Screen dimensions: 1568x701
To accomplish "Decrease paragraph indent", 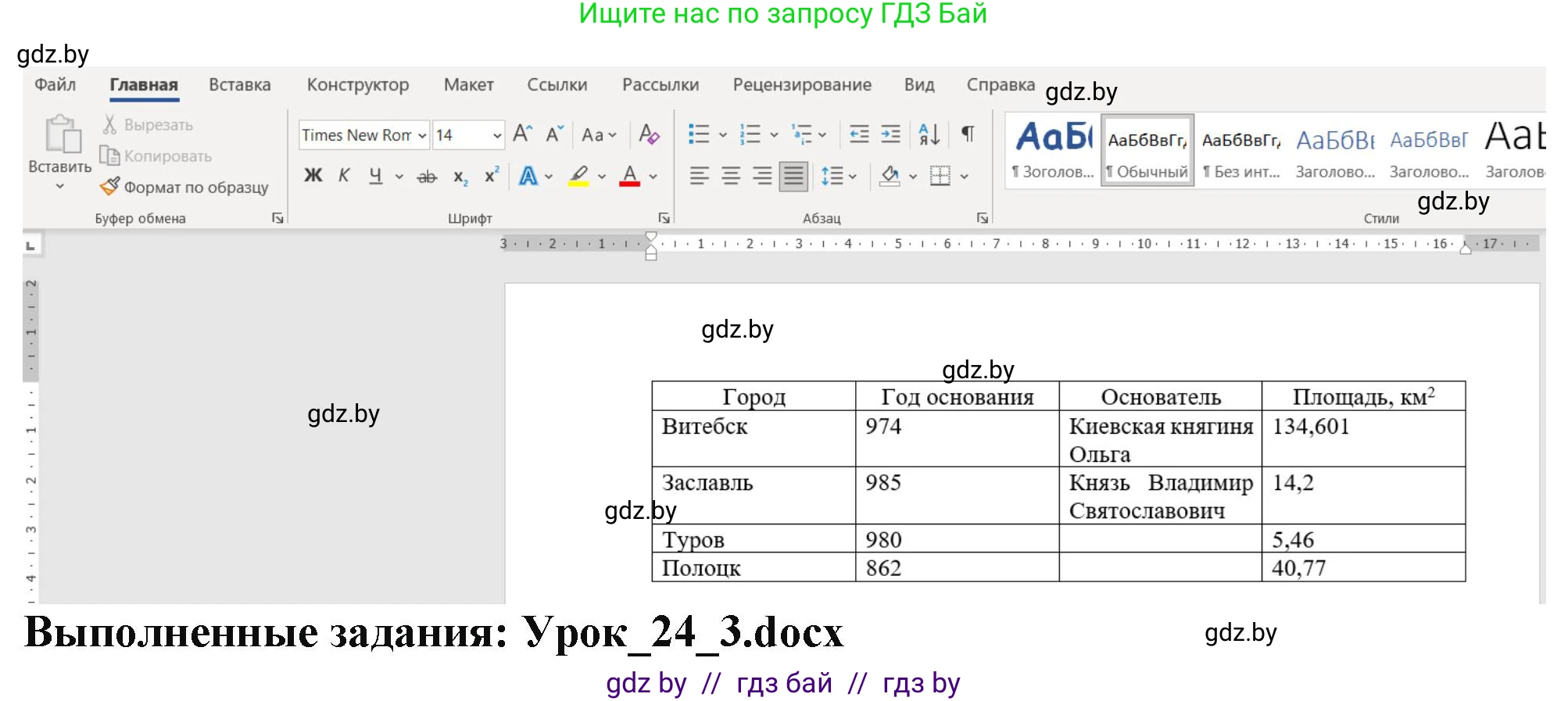I will click(859, 134).
